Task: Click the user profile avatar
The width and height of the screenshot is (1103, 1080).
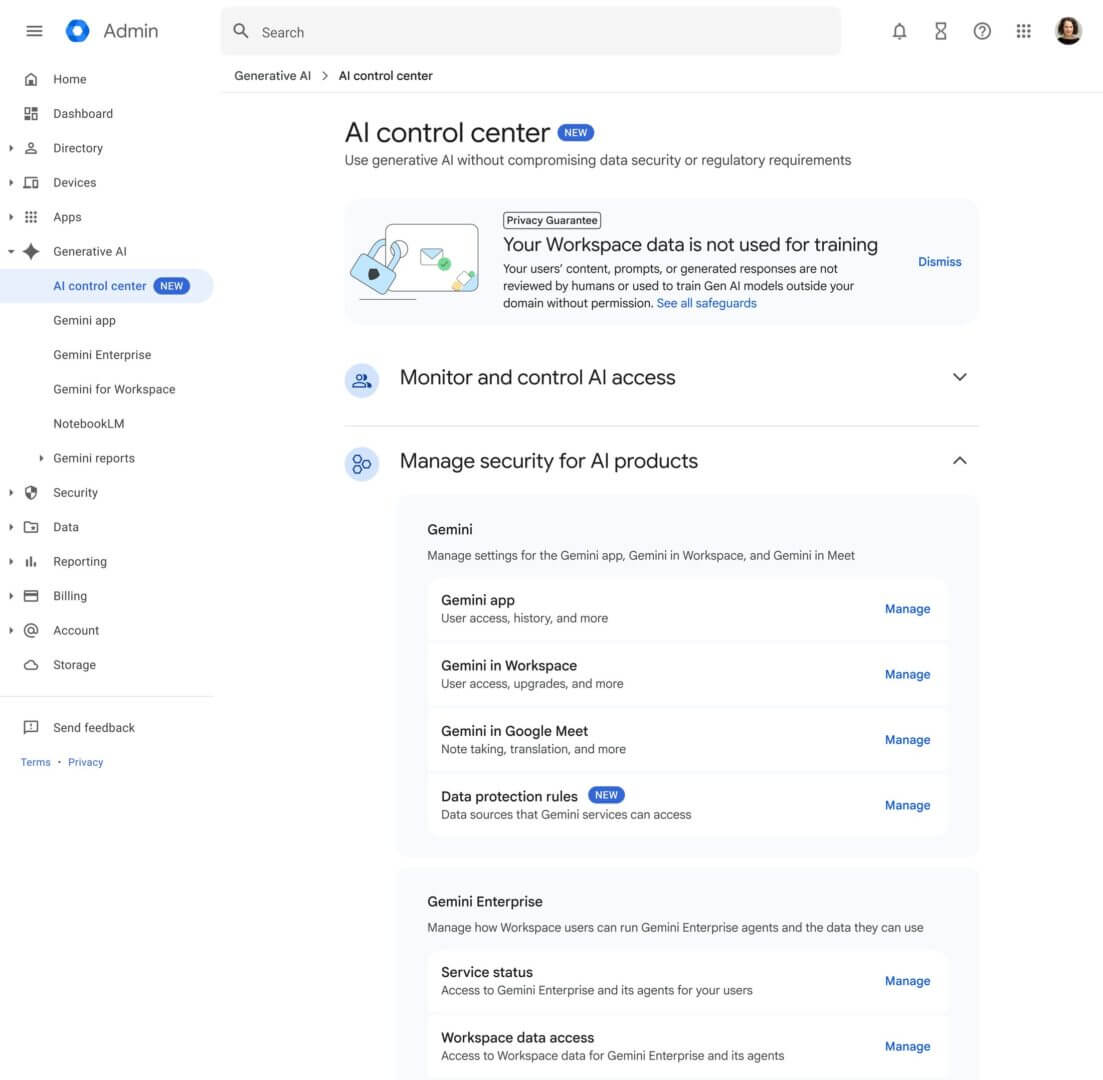Action: (x=1068, y=32)
